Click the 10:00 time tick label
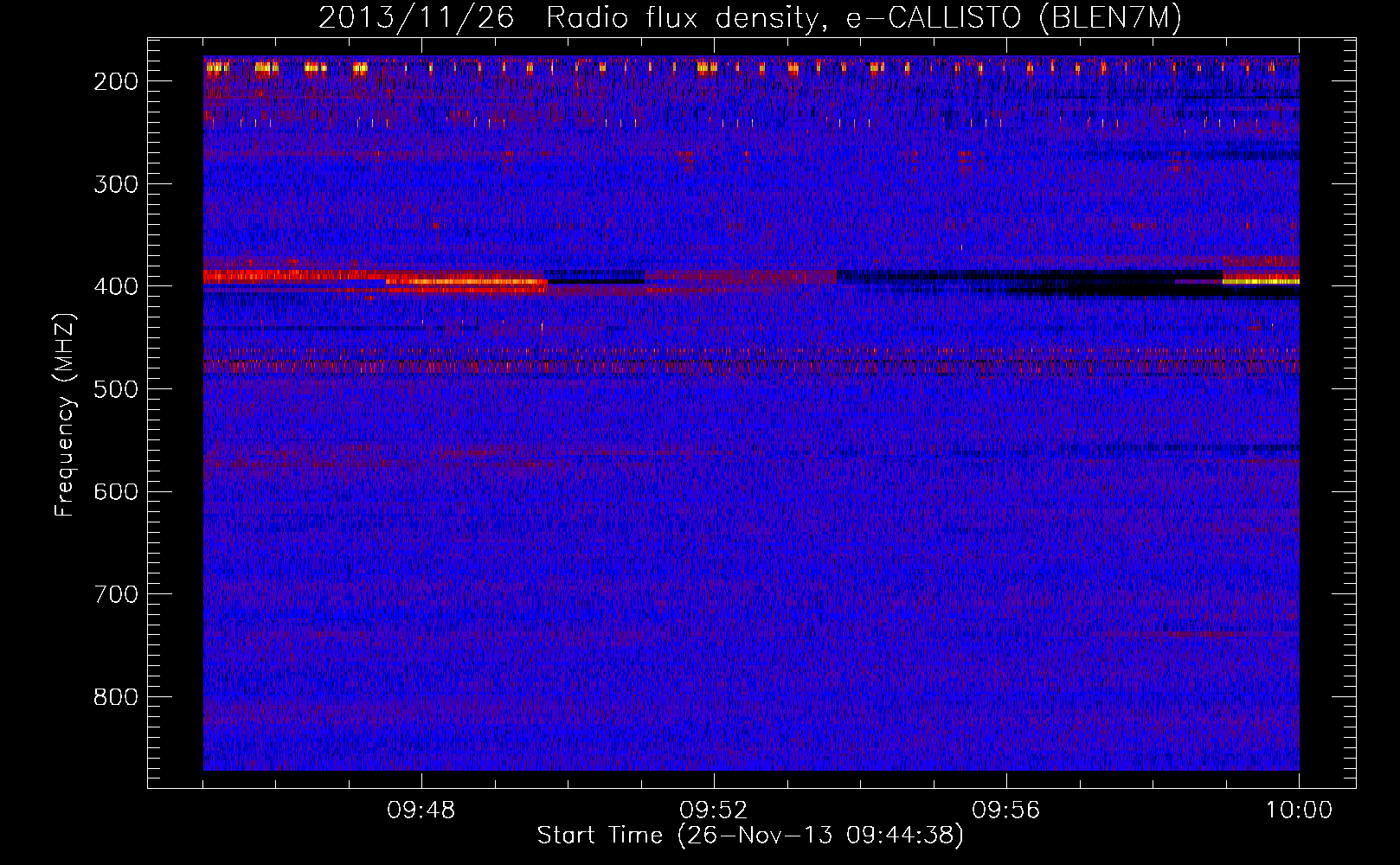Image resolution: width=1400 pixels, height=865 pixels. (1299, 811)
